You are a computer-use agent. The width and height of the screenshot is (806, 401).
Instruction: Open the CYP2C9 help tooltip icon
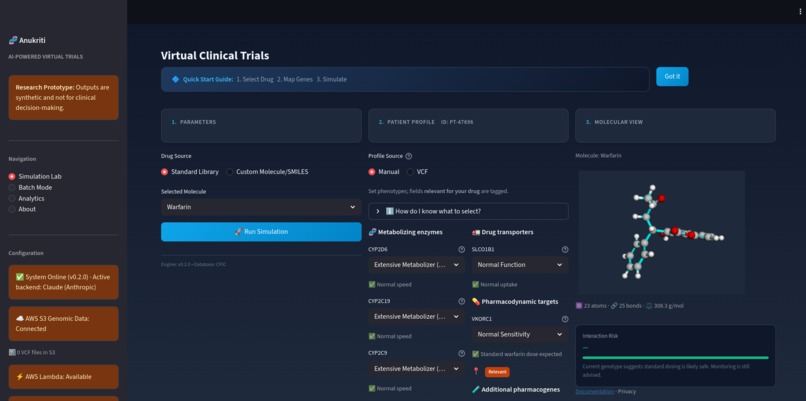[462, 353]
